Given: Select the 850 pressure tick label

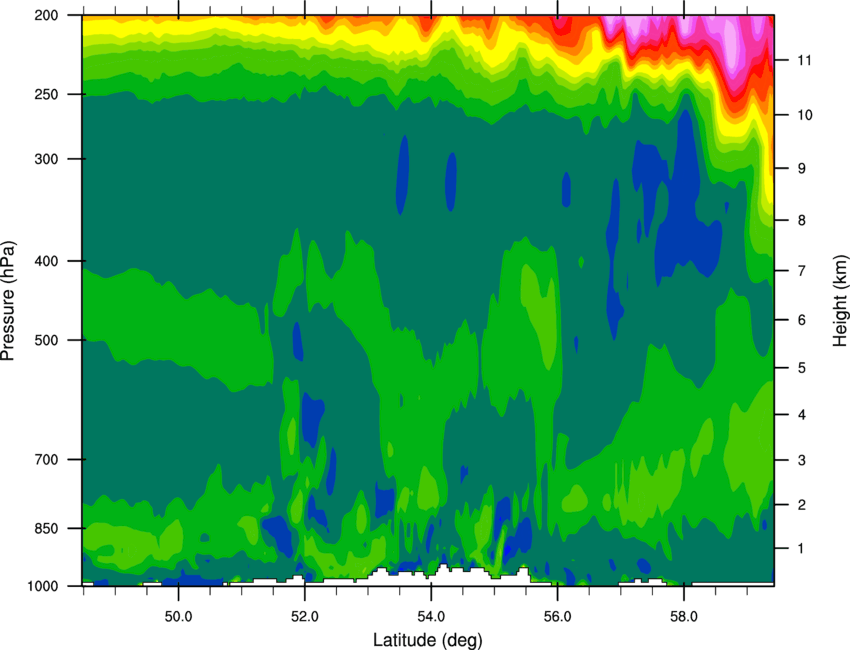Looking at the screenshot, I should pyautogui.click(x=46, y=528).
